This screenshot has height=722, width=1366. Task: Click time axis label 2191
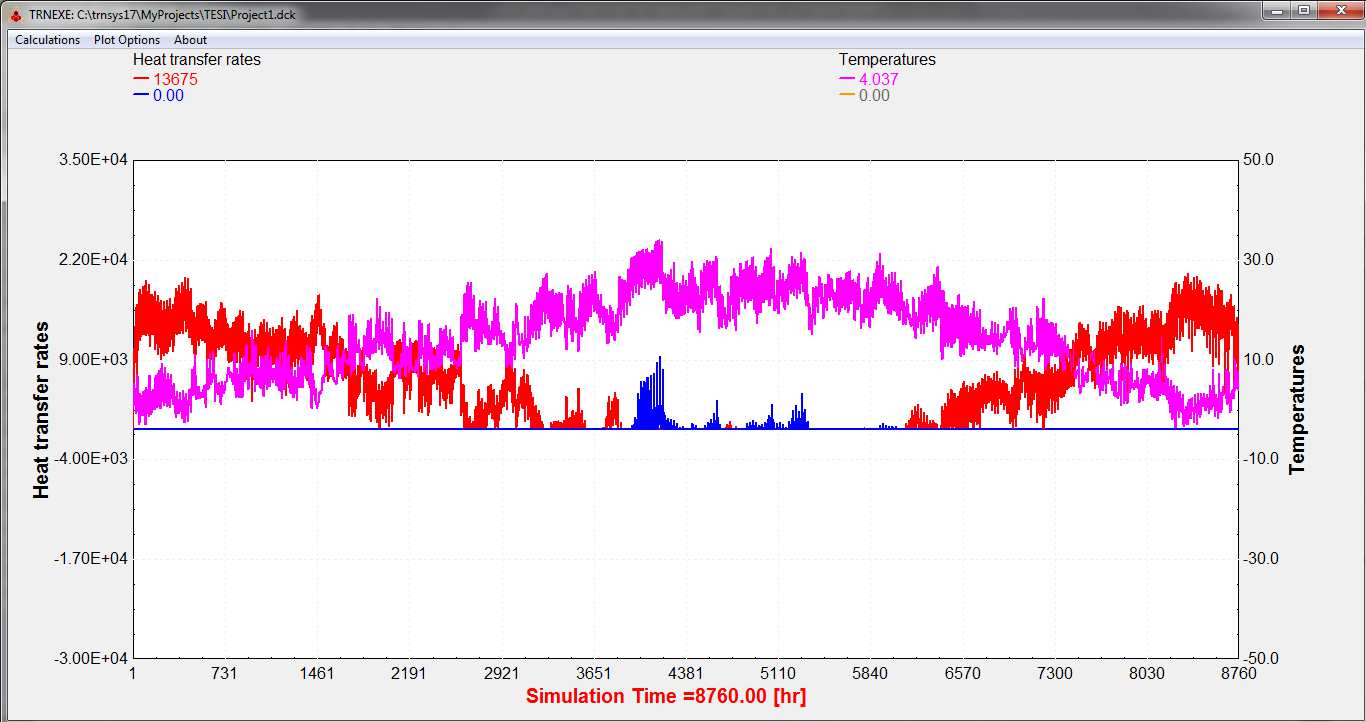click(x=409, y=674)
